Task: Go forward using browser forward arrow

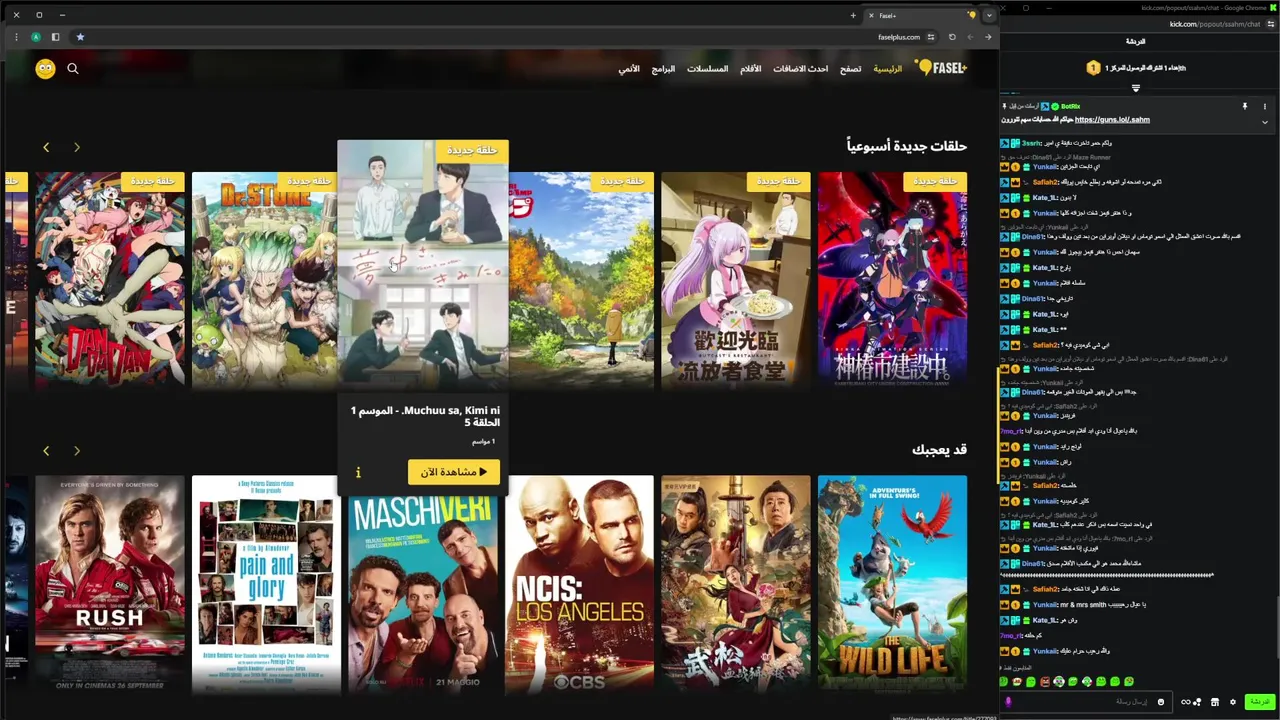Action: click(x=970, y=37)
